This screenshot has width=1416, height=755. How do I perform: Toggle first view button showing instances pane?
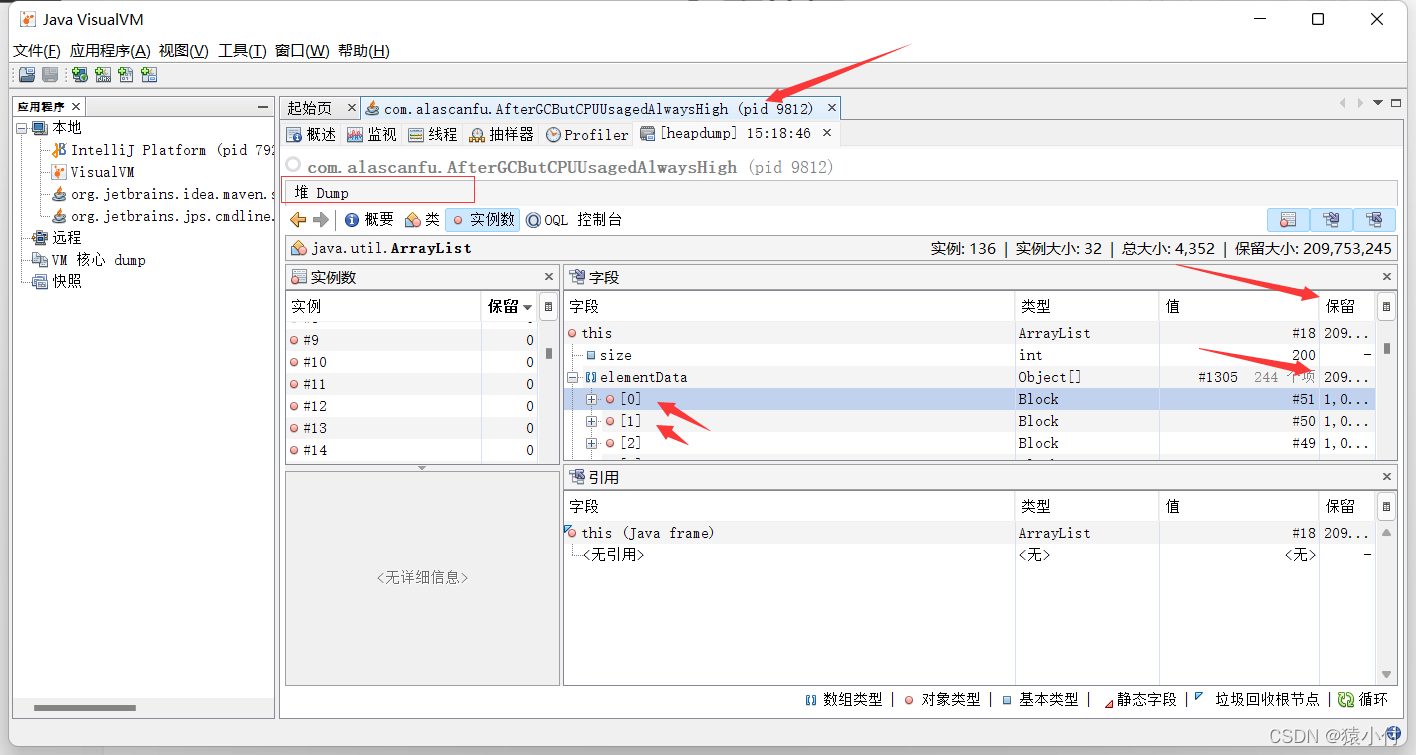pos(1288,220)
